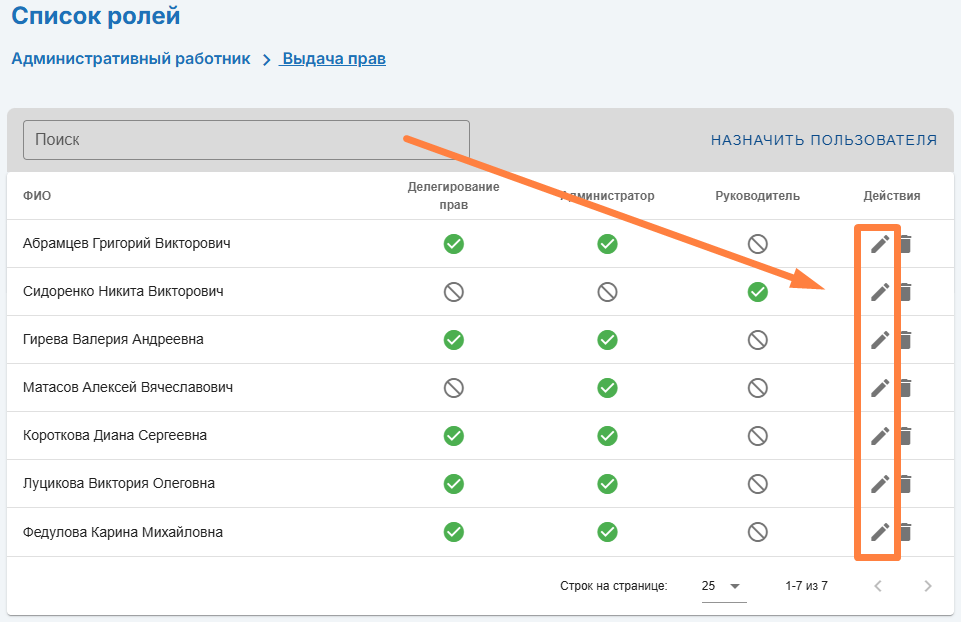
Task: Open Выдача прав breadcrumb link
Action: click(x=334, y=59)
